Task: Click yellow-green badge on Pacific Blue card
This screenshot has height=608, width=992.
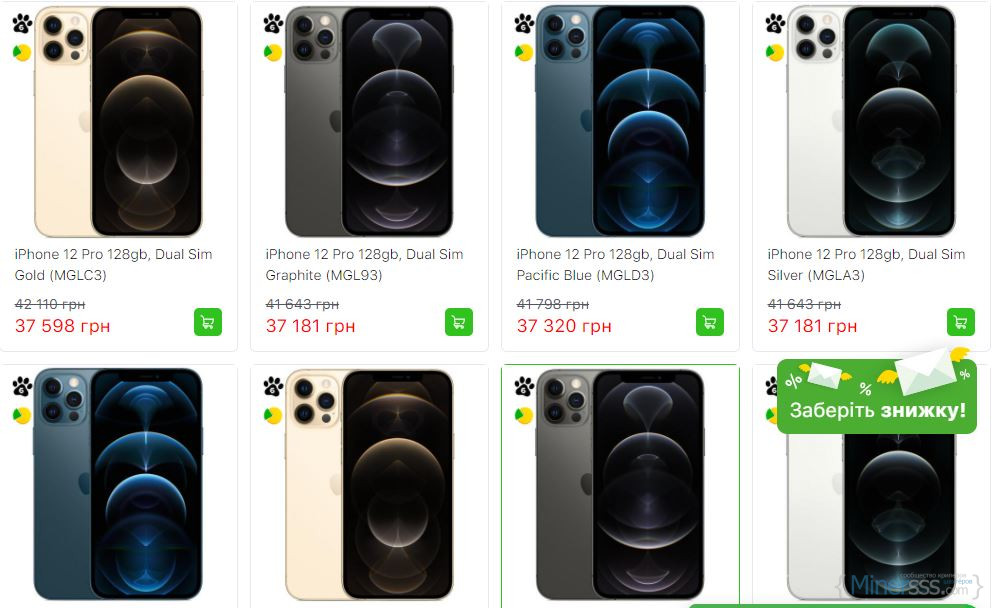Action: 524,52
